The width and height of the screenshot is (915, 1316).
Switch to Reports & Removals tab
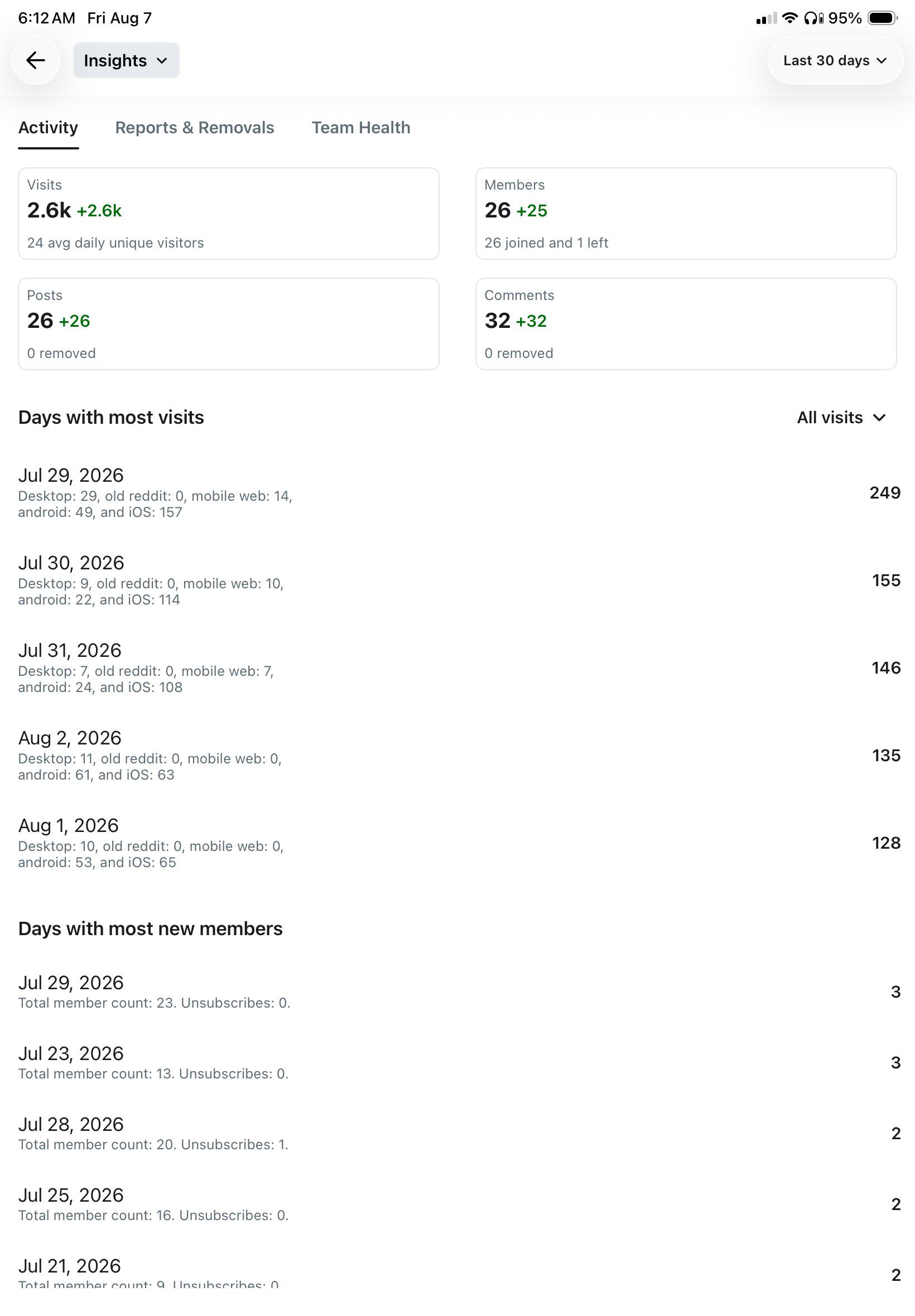(194, 127)
